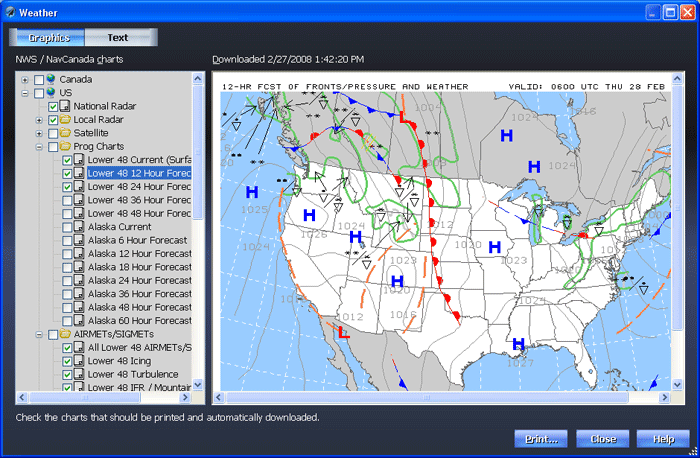Click the US globe icon
Viewport: 700px width, 458px height.
[x=51, y=93]
